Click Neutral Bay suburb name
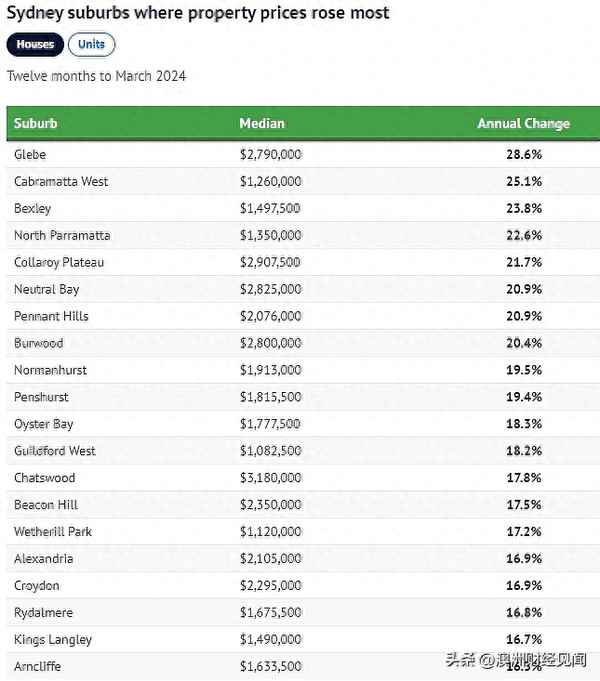 click(46, 290)
